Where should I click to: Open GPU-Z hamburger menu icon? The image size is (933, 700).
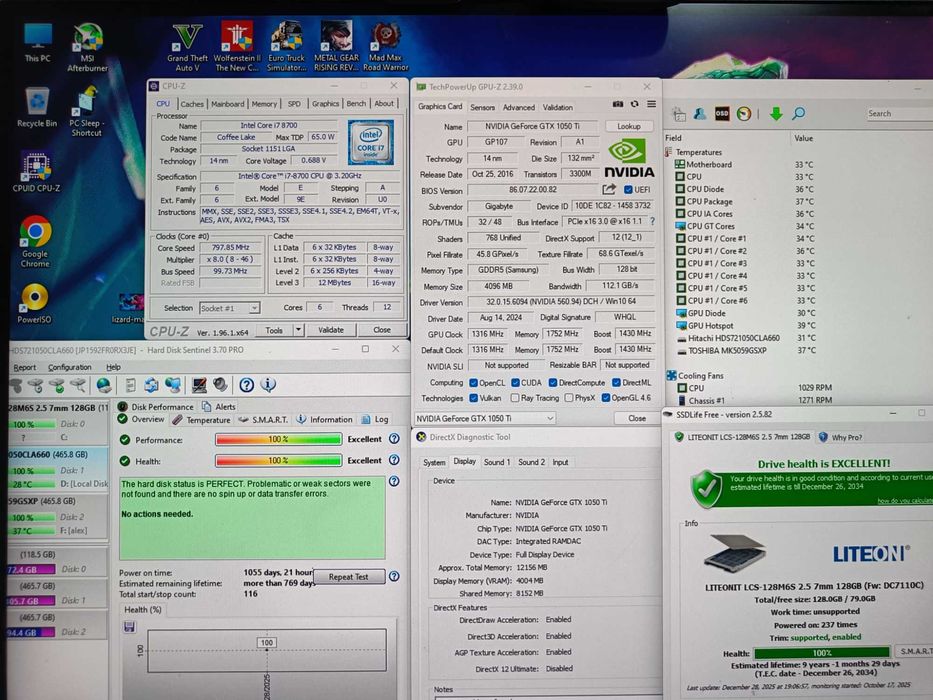click(x=652, y=104)
